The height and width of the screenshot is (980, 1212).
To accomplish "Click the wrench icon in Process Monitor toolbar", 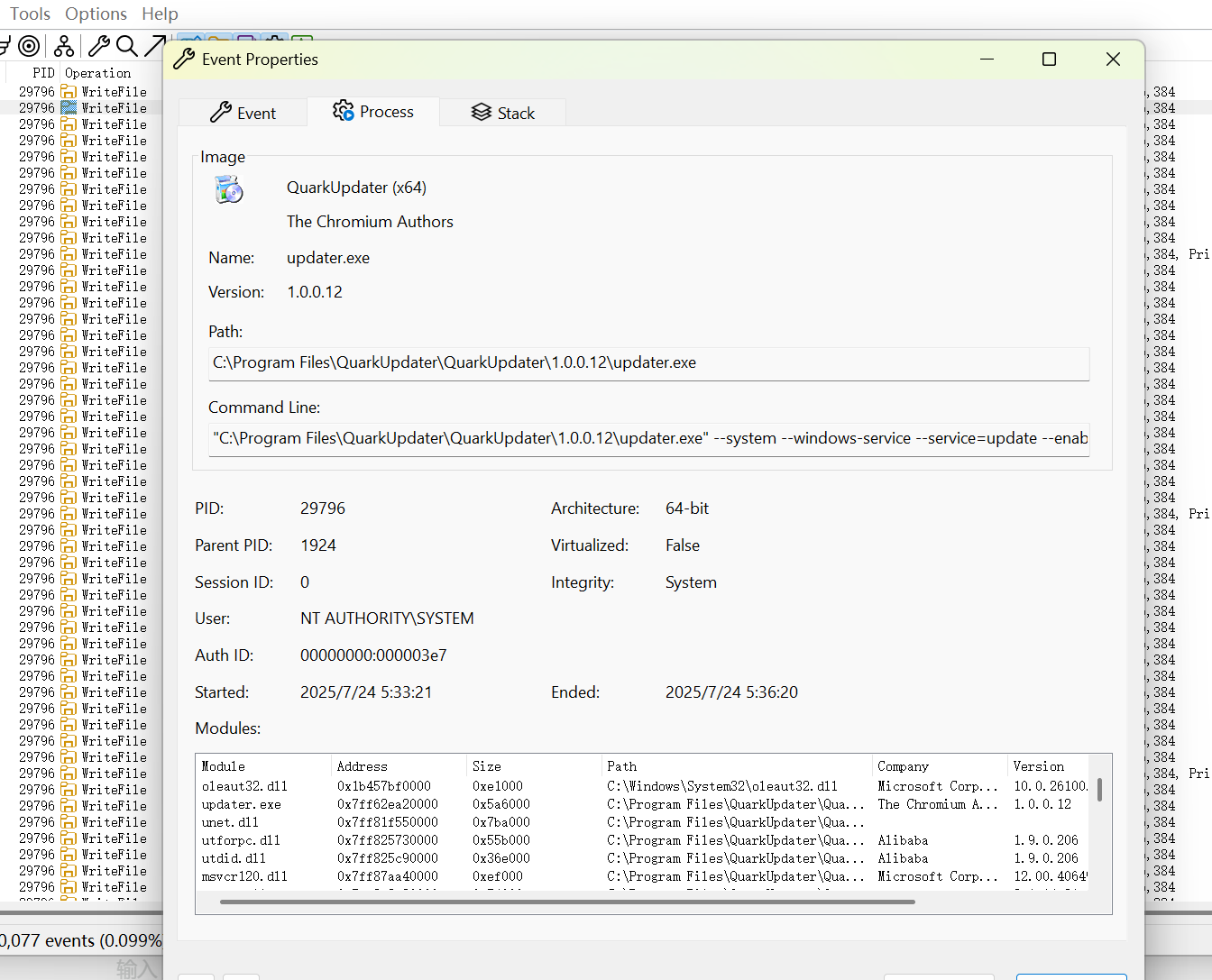I will [99, 46].
